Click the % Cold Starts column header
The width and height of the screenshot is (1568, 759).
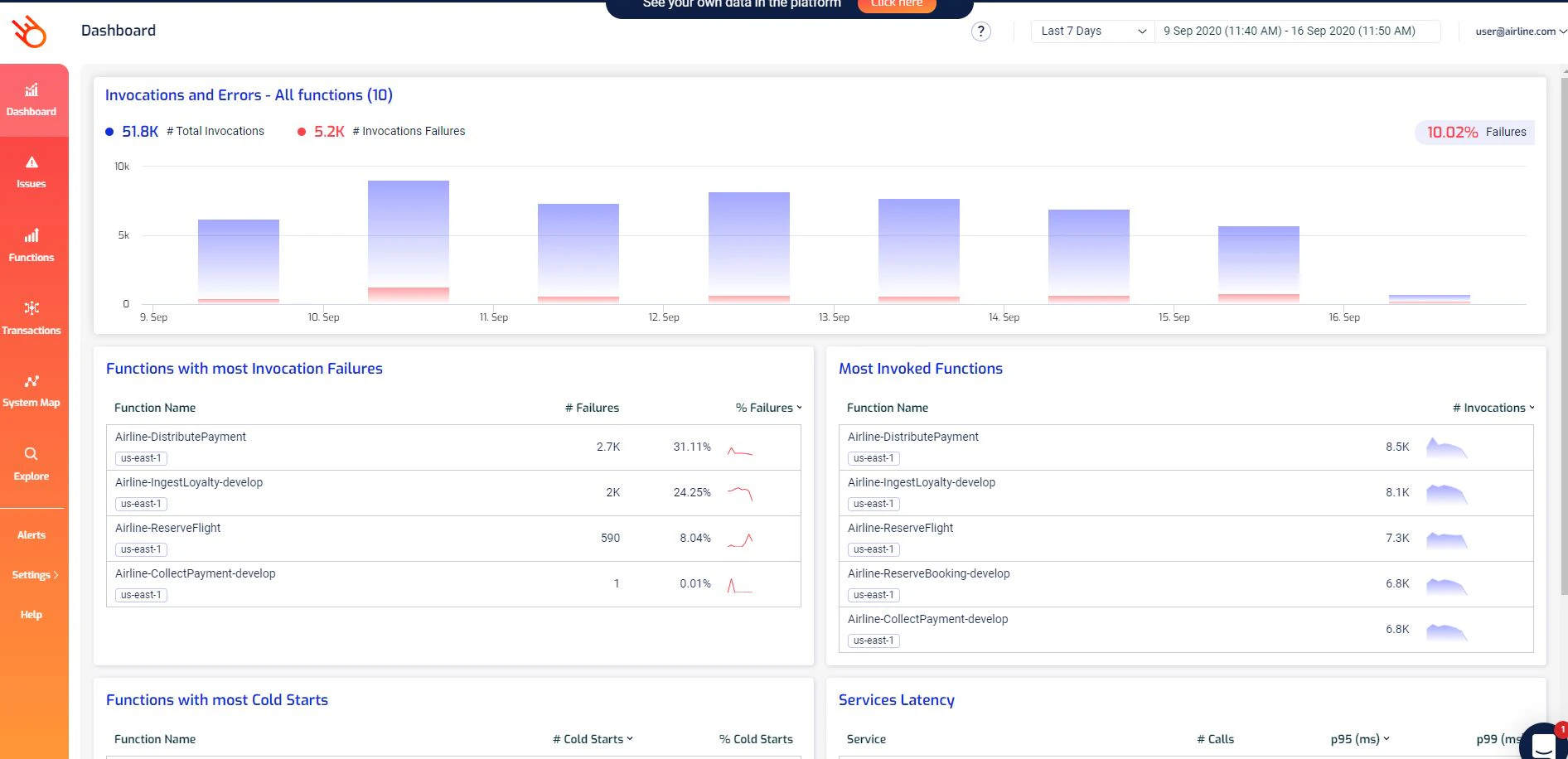[x=756, y=739]
